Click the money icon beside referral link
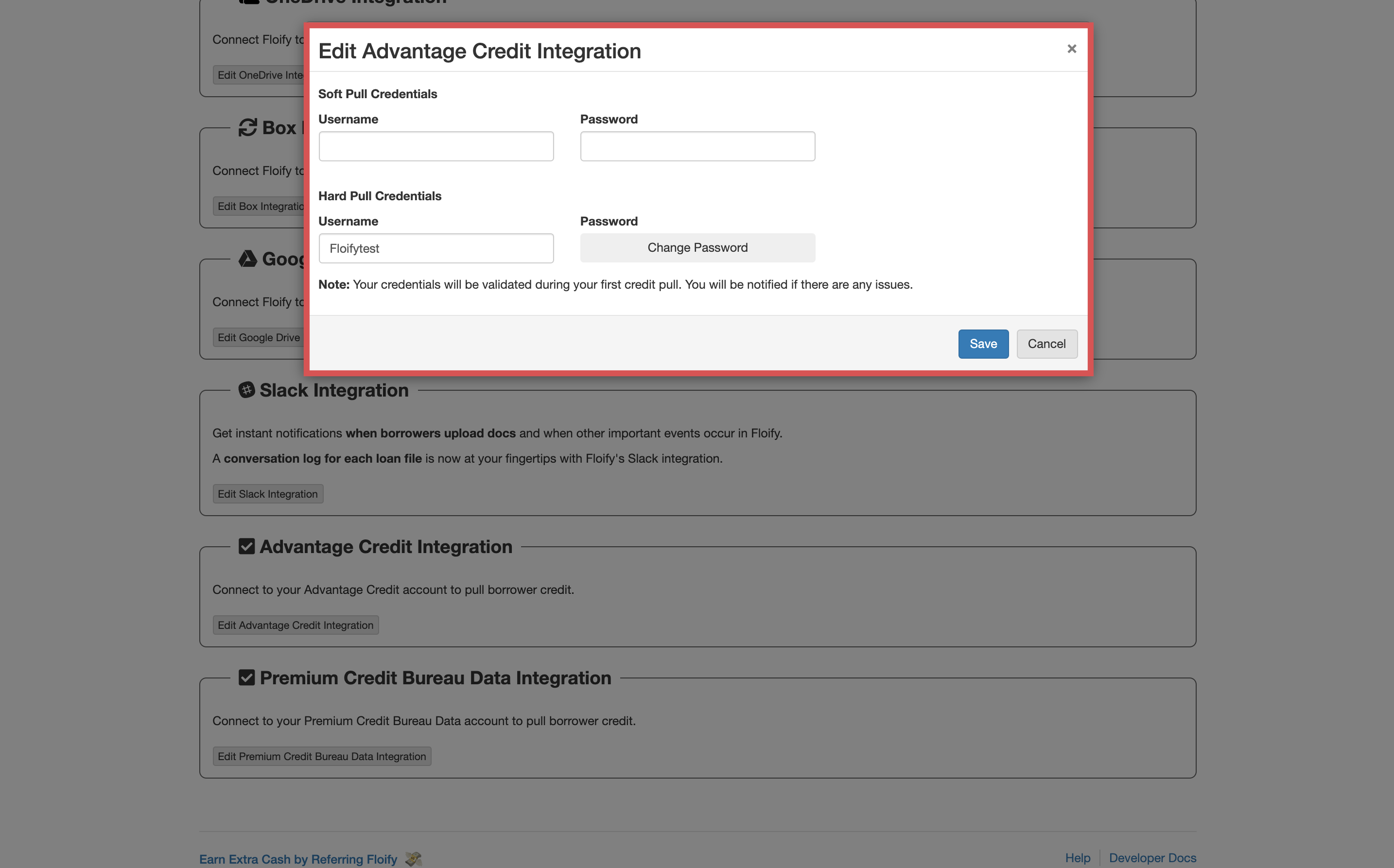The image size is (1394, 868). click(x=413, y=859)
